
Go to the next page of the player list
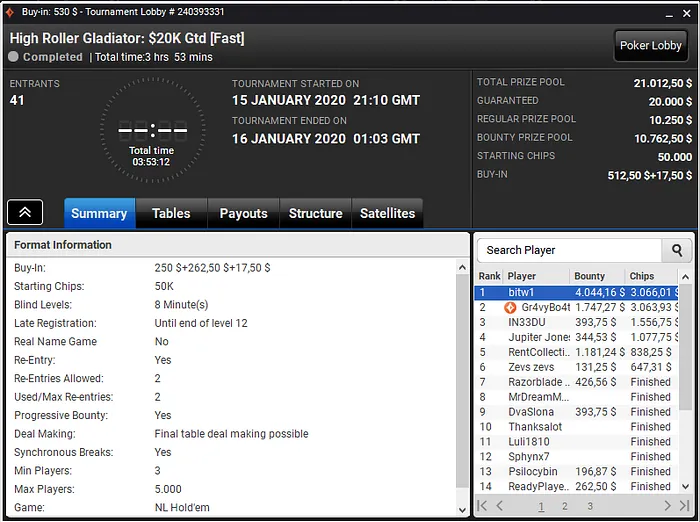coord(667,505)
